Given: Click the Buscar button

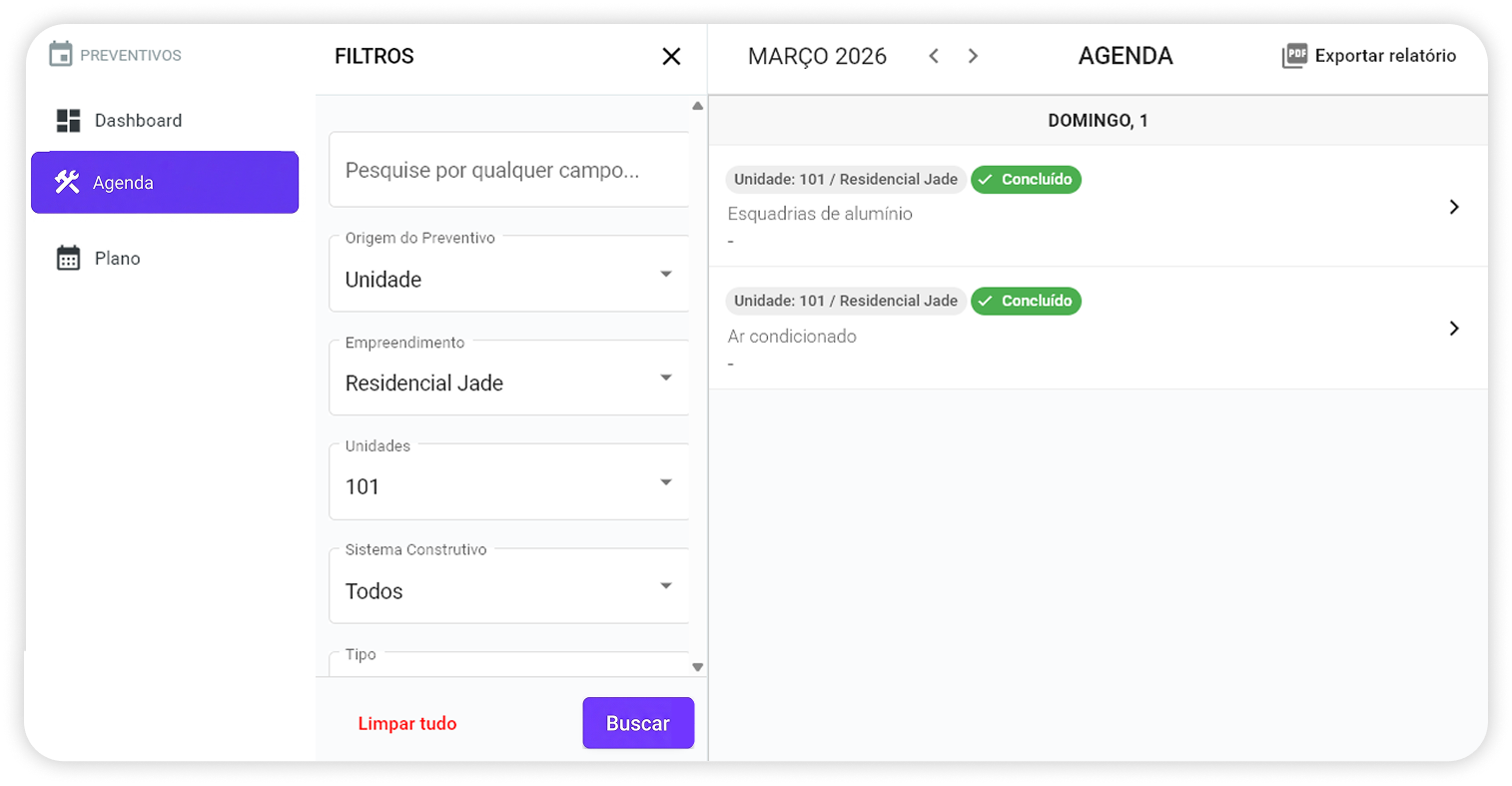Looking at the screenshot, I should (x=638, y=722).
